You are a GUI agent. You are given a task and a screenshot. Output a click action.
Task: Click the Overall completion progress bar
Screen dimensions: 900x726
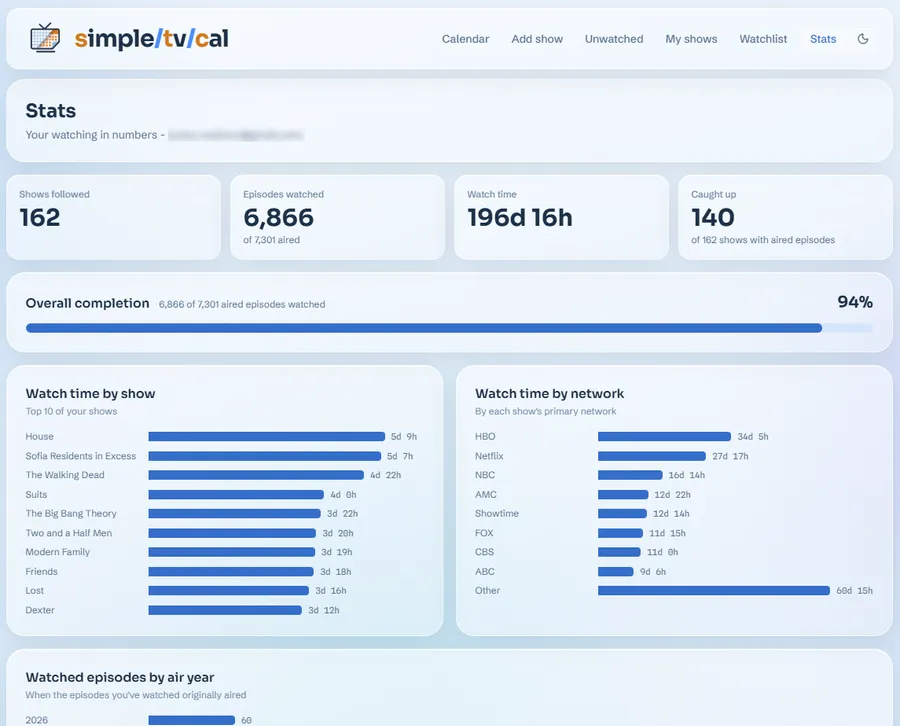click(x=449, y=328)
